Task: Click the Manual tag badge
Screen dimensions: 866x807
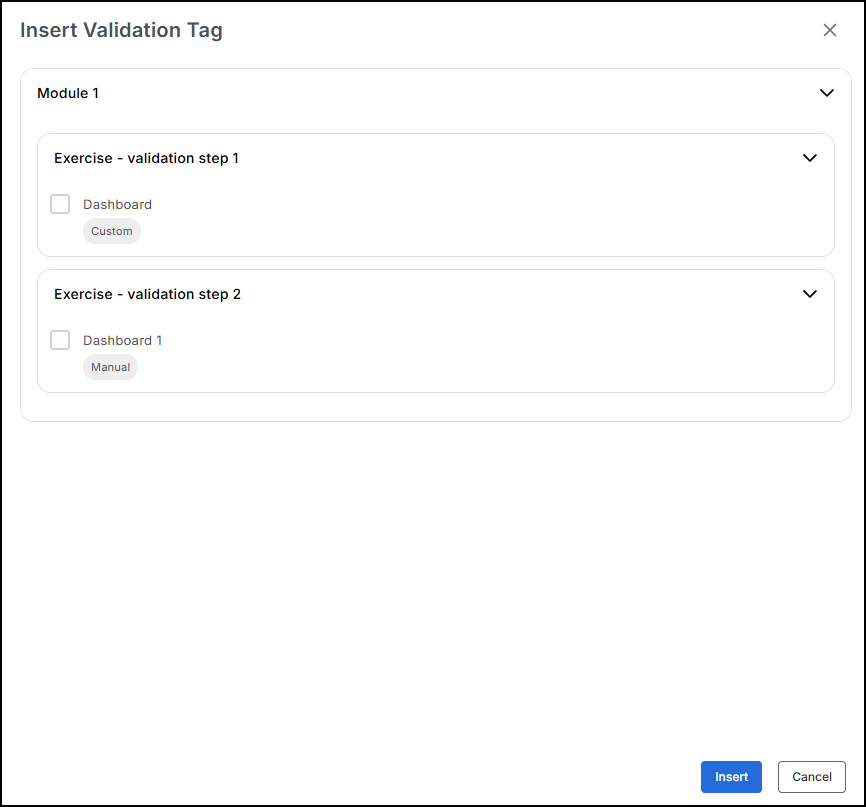Action: click(x=110, y=367)
